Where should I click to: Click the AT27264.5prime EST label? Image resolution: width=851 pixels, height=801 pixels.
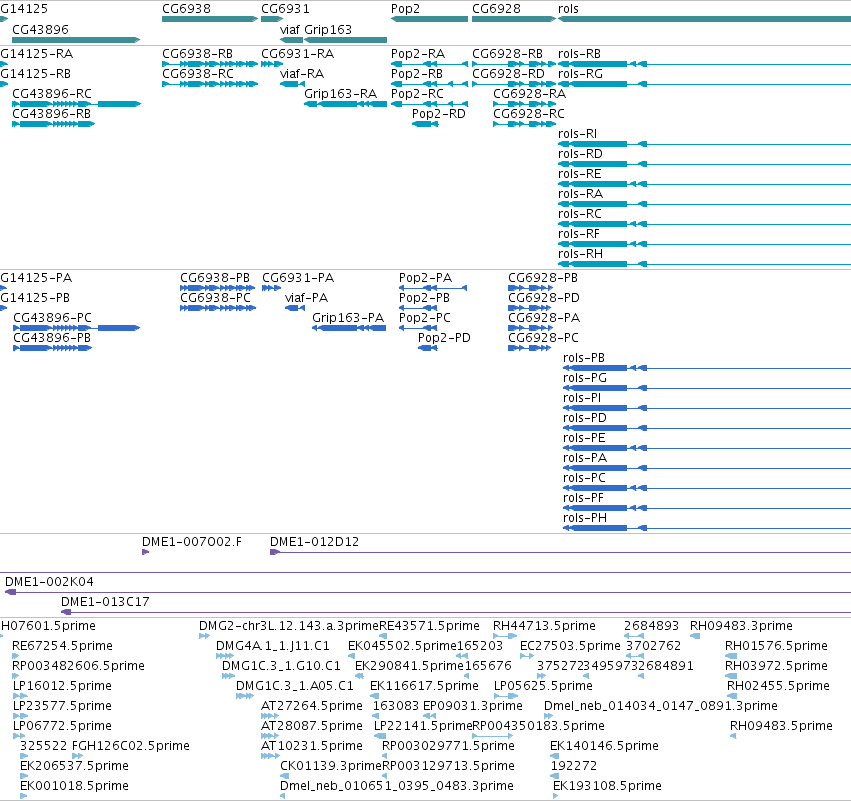coord(312,705)
